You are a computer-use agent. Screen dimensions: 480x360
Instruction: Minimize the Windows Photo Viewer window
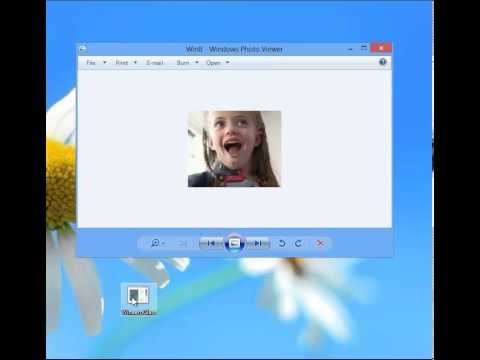click(350, 49)
